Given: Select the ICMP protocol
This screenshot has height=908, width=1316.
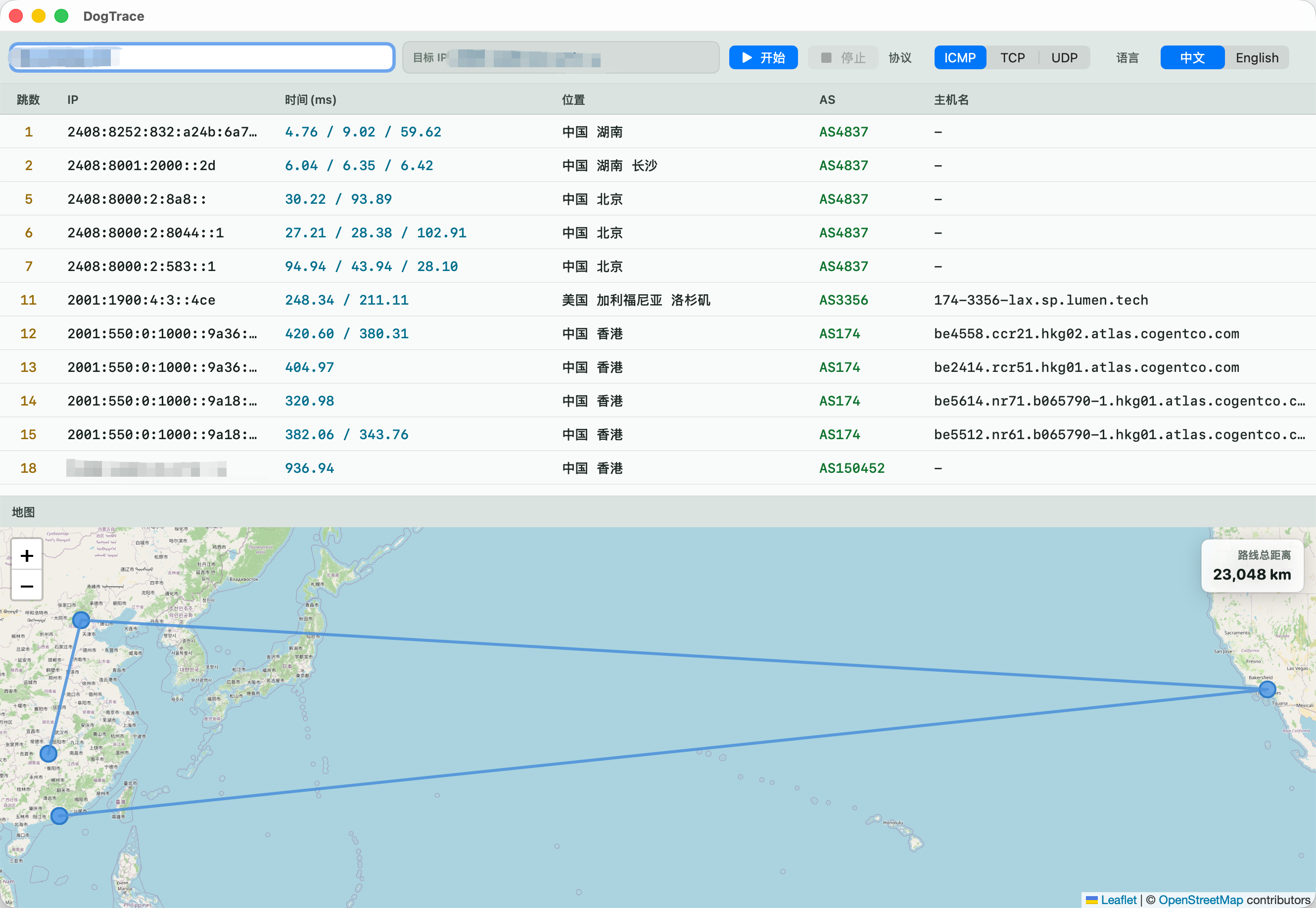Looking at the screenshot, I should click(960, 57).
